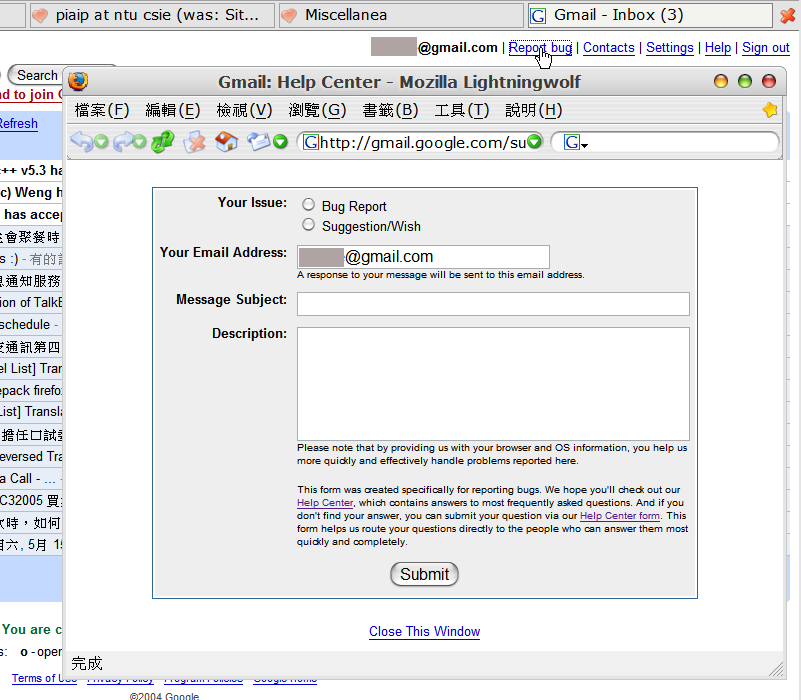Select the Suggestion/Wish radio button
Viewport: 801px width, 700px height.
(x=308, y=225)
